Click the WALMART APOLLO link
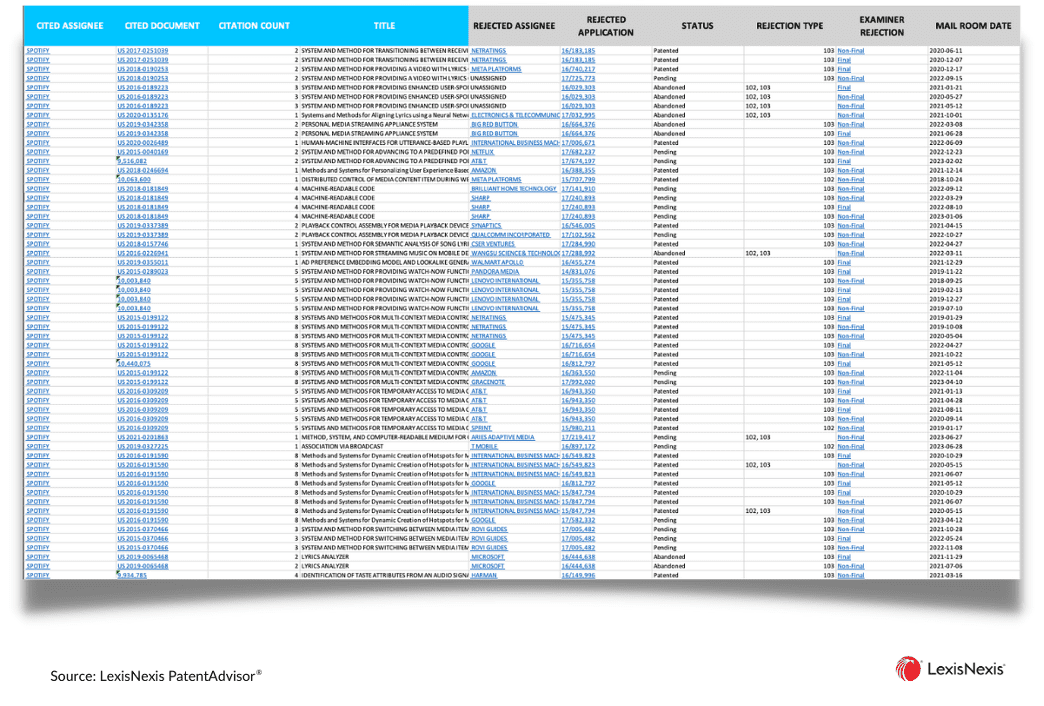The width and height of the screenshot is (1044, 706). [x=497, y=262]
